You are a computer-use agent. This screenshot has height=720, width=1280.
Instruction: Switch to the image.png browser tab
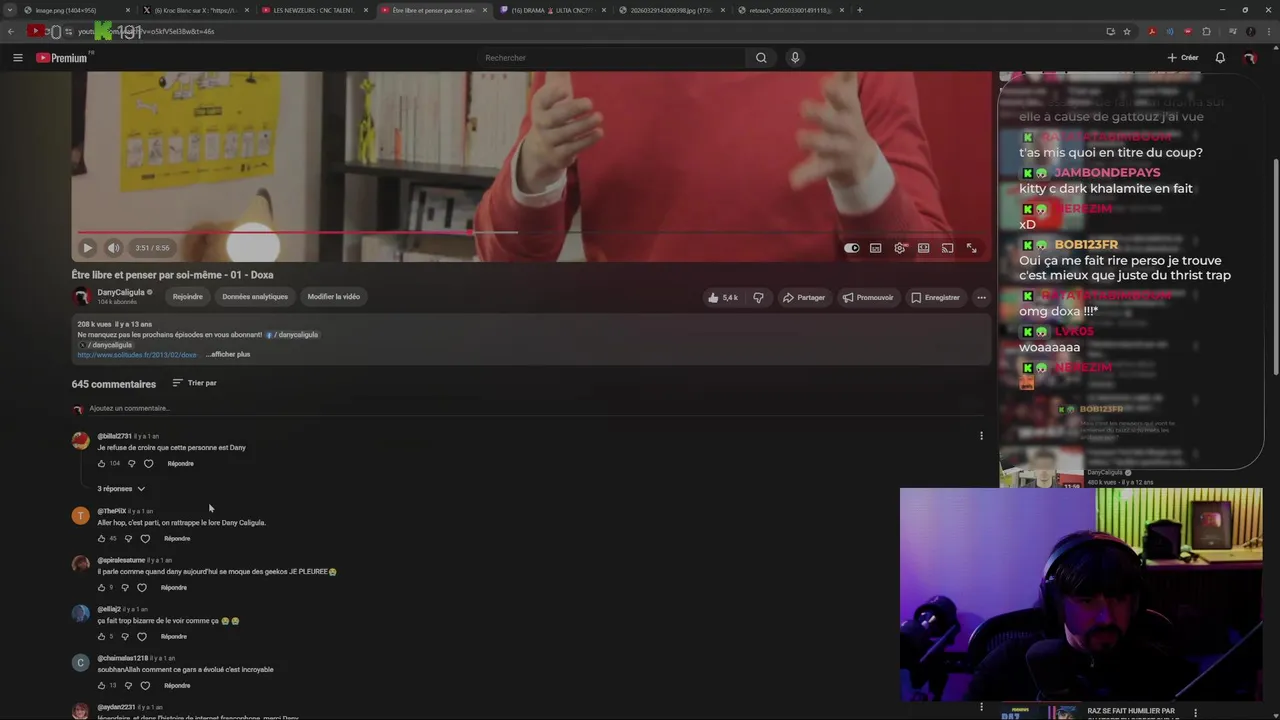point(76,10)
